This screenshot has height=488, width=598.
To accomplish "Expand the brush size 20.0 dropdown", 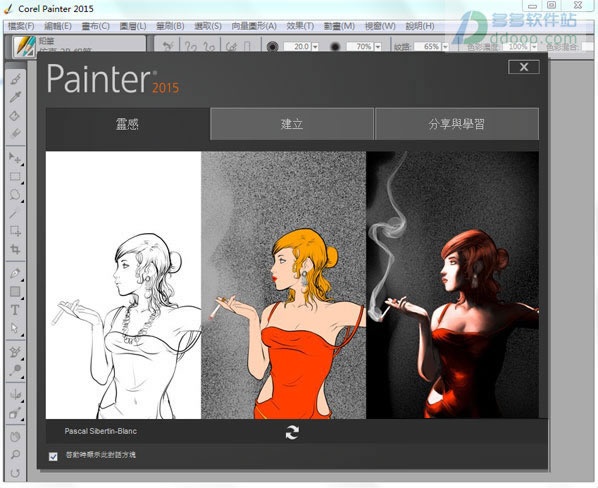I will pos(315,47).
